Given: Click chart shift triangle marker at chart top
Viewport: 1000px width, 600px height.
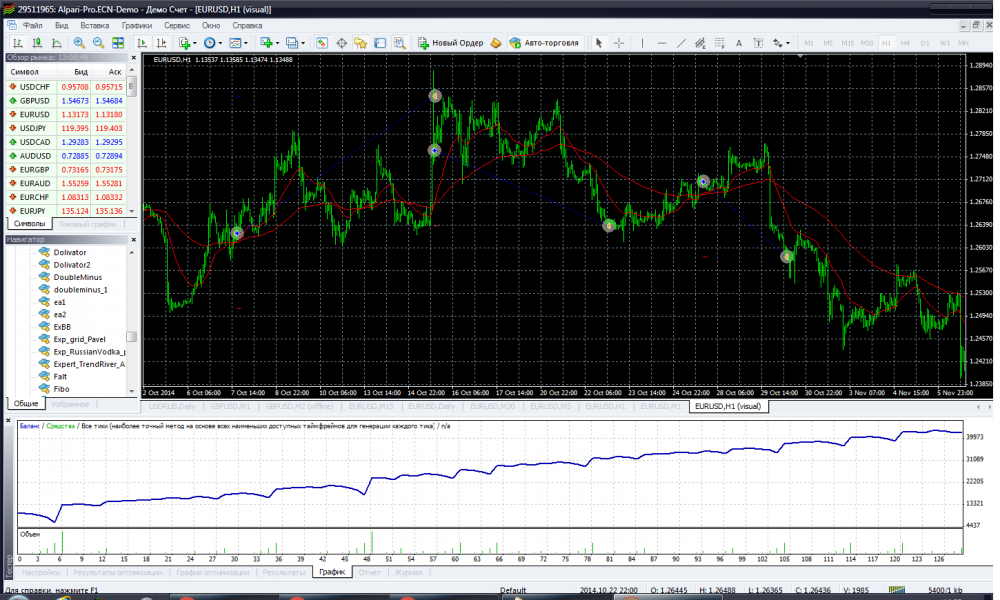Looking at the screenshot, I should tap(800, 57).
